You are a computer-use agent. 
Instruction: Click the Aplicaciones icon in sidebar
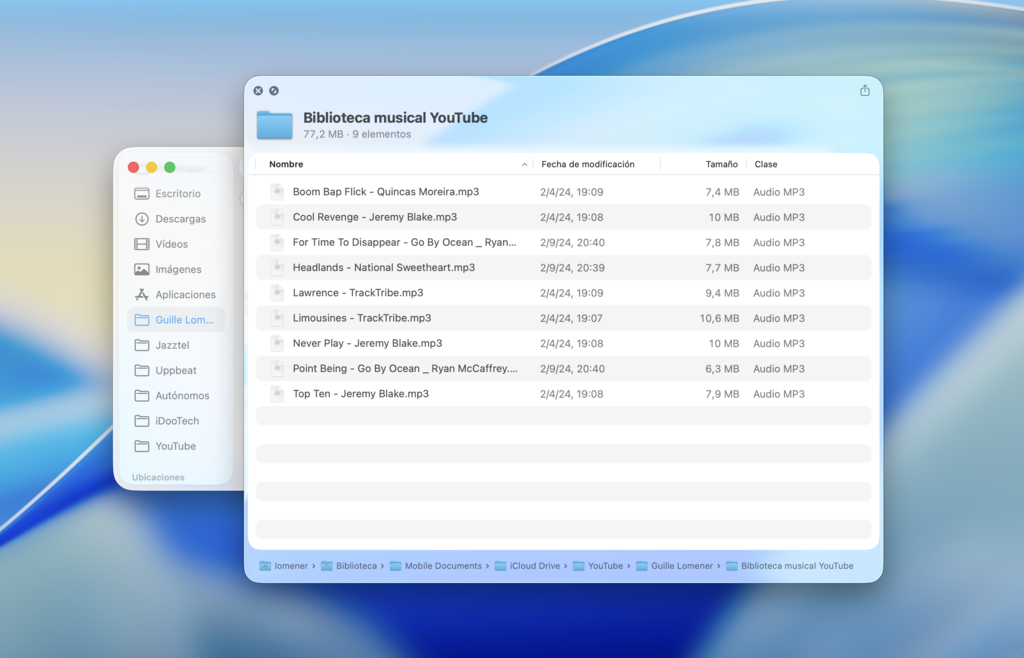[142, 294]
